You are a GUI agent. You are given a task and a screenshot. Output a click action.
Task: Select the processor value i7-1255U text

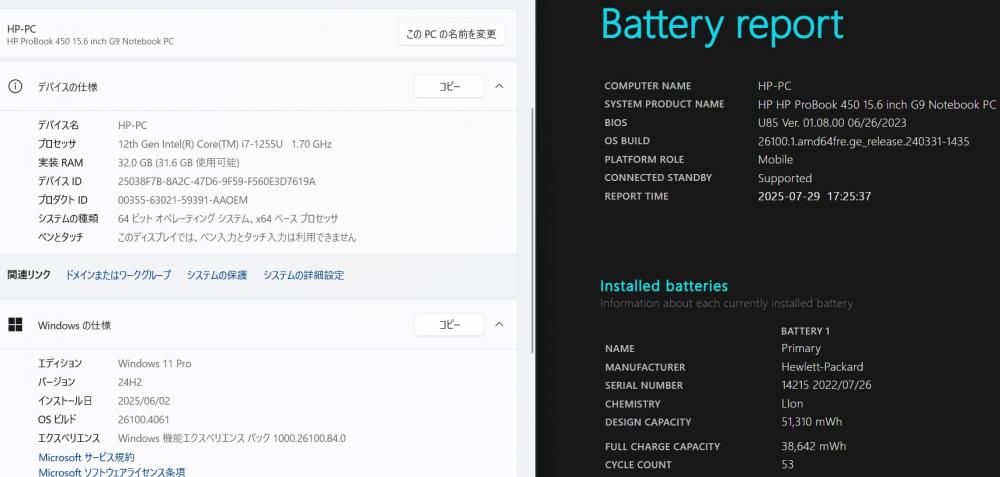tap(224, 144)
